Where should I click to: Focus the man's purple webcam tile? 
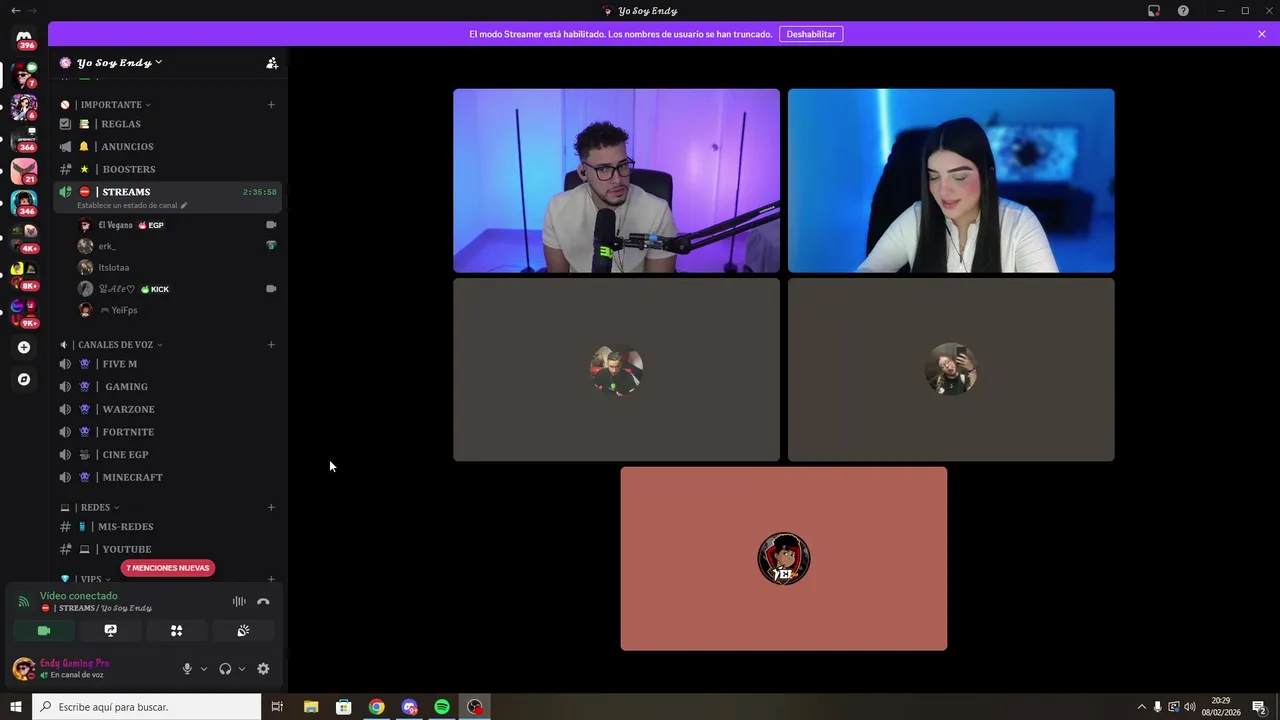(616, 181)
